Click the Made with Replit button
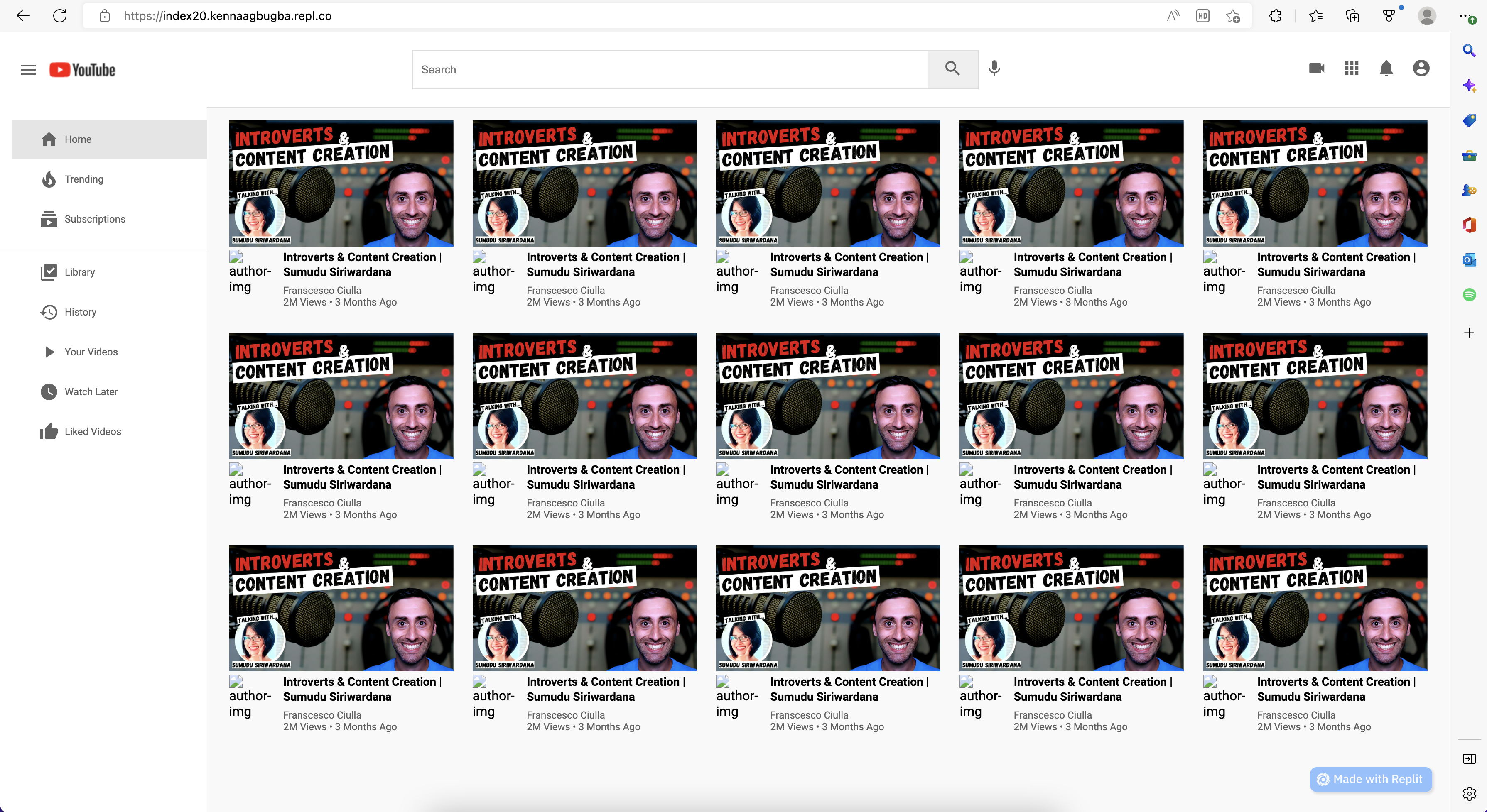The height and width of the screenshot is (812, 1487). click(x=1370, y=778)
